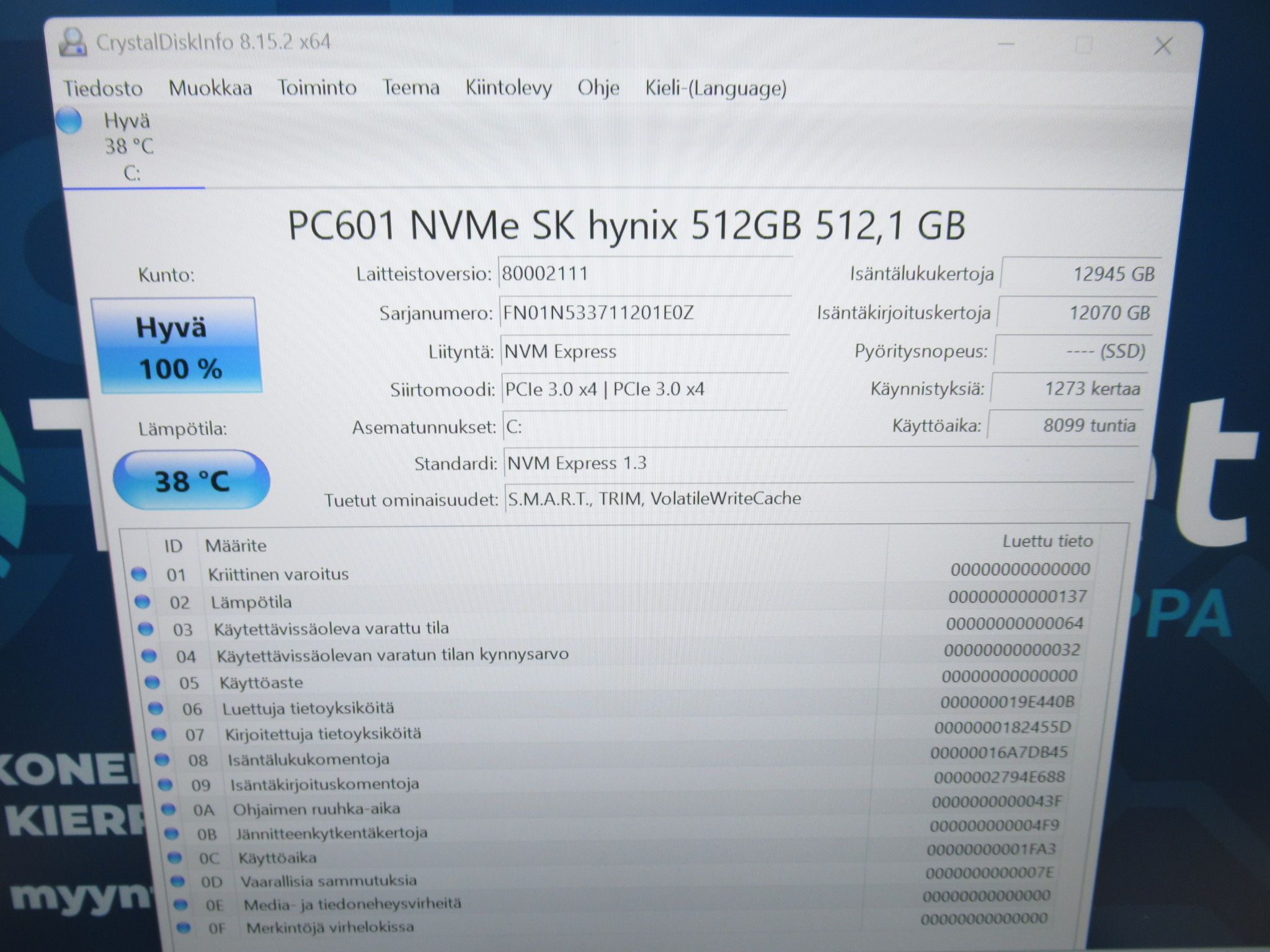
Task: Click status dot beside Lämpötila attribute row
Action: click(x=142, y=601)
